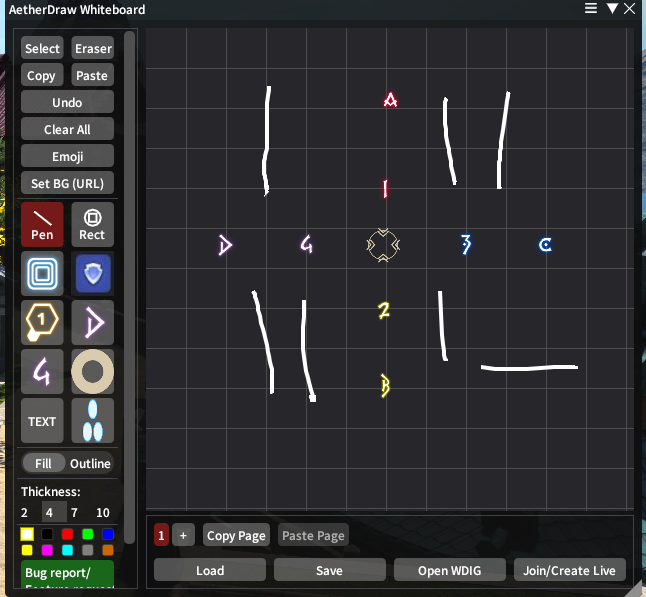646x597 pixels.
Task: Click the purple 4 waymark on canvas
Action: [x=307, y=244]
